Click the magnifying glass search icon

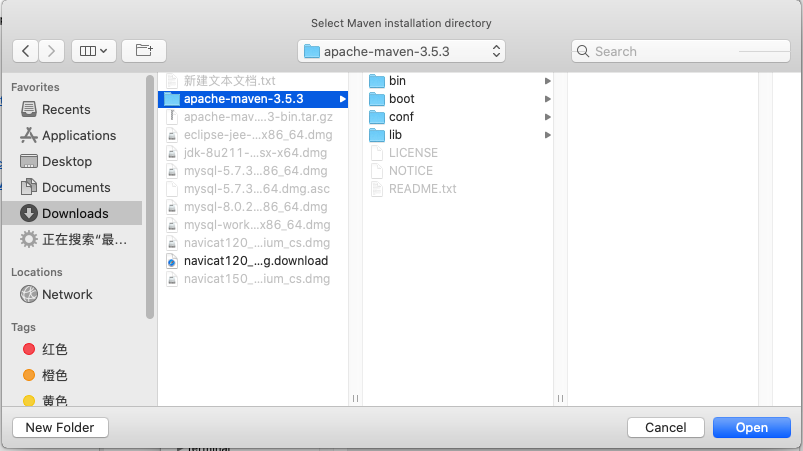pyautogui.click(x=583, y=51)
